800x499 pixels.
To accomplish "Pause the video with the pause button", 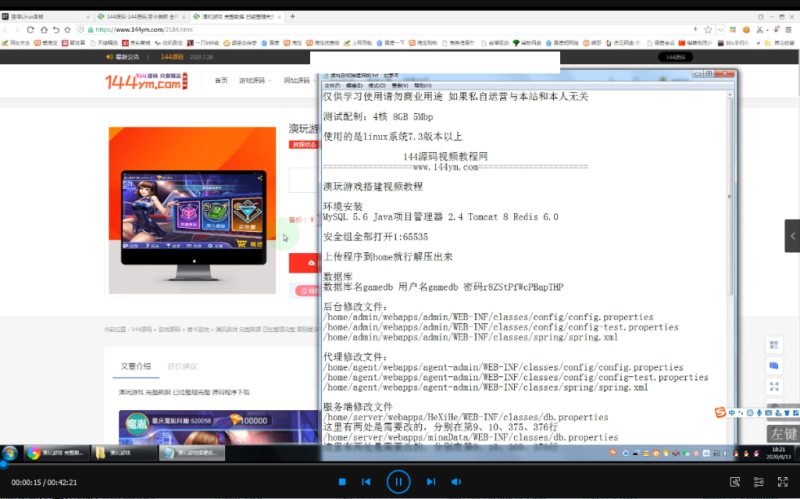I will [398, 482].
